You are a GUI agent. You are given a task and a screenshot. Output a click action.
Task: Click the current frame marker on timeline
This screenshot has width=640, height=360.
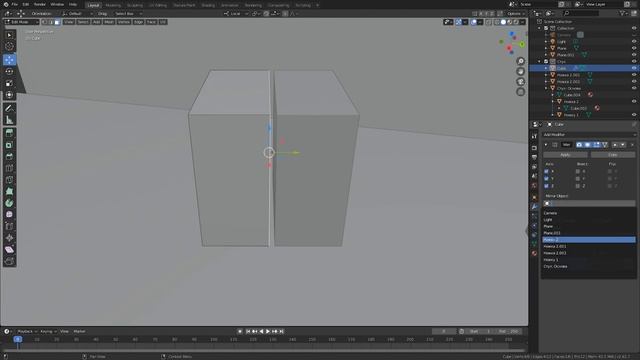click(18, 339)
